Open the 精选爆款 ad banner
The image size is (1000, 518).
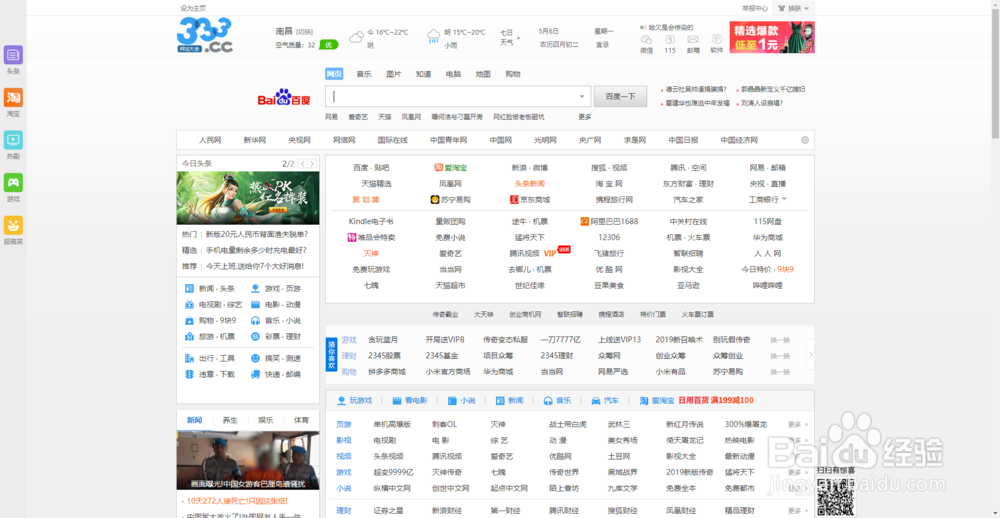[772, 38]
